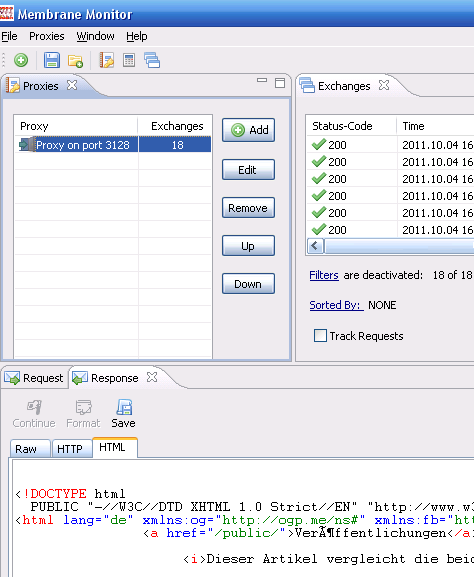This screenshot has height=577, width=474.
Task: Select the Raw tab
Action: pyautogui.click(x=30, y=449)
